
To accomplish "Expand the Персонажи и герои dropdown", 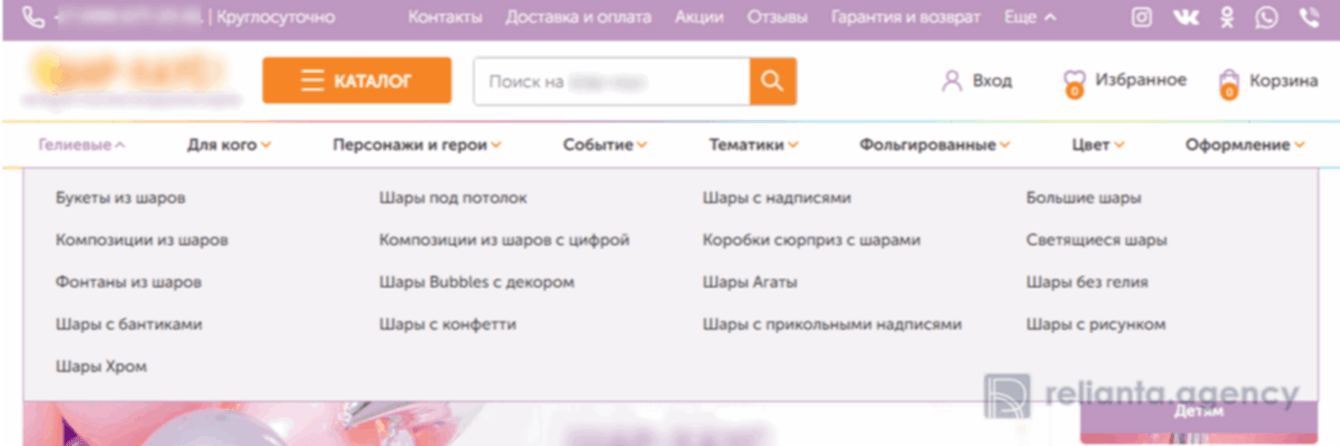I will [x=417, y=145].
